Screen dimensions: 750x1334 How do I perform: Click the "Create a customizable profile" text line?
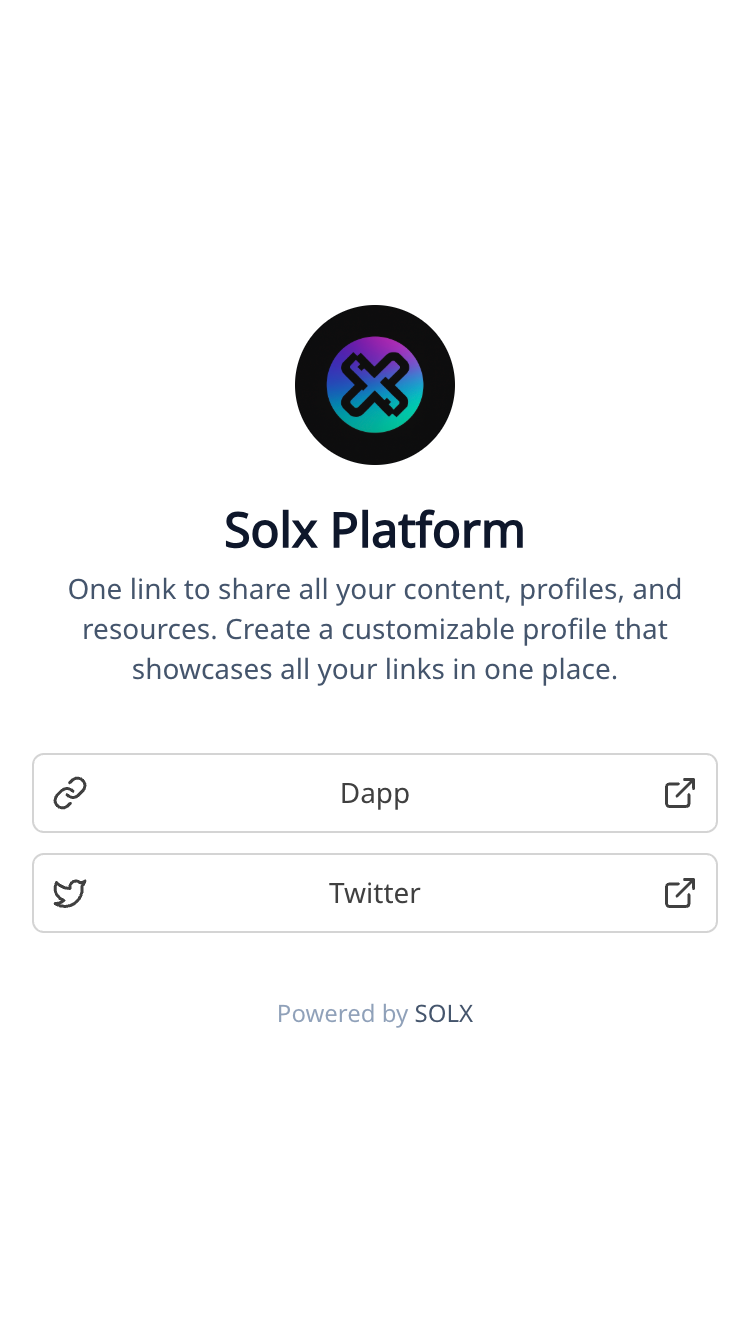446,629
